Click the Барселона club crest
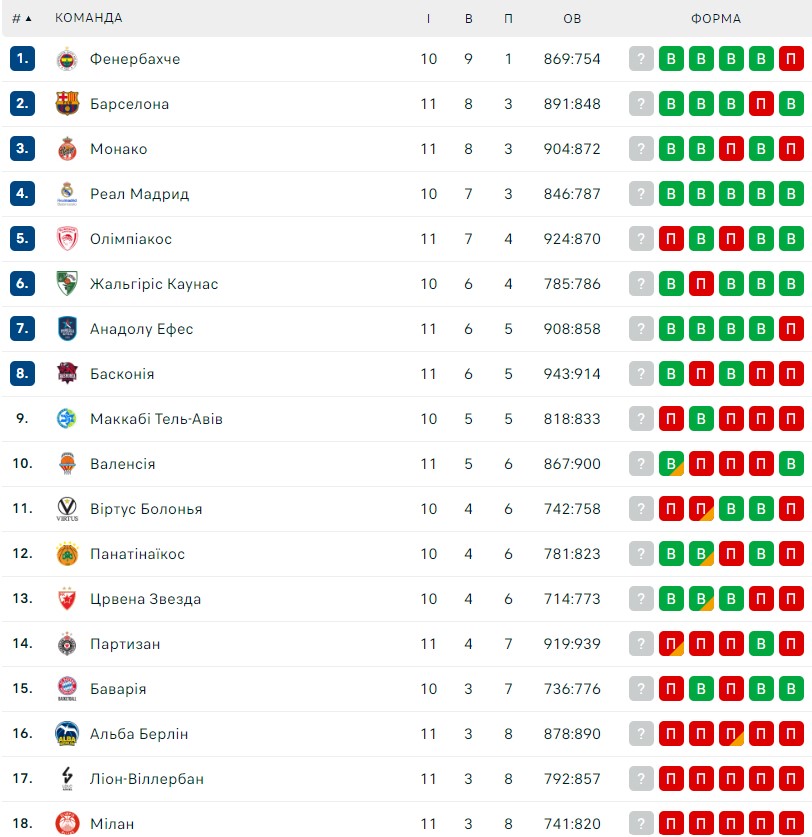 click(67, 104)
